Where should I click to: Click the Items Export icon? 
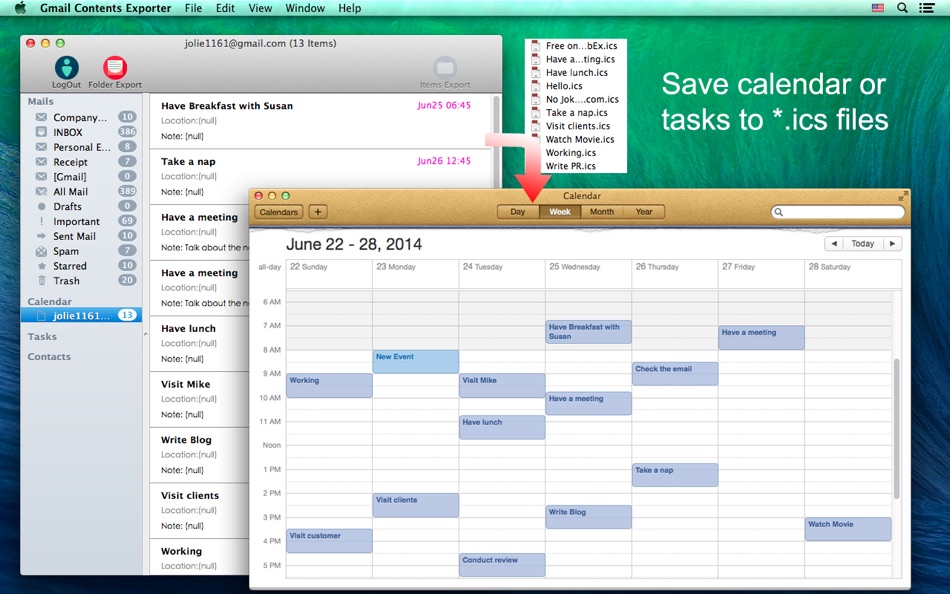445,67
